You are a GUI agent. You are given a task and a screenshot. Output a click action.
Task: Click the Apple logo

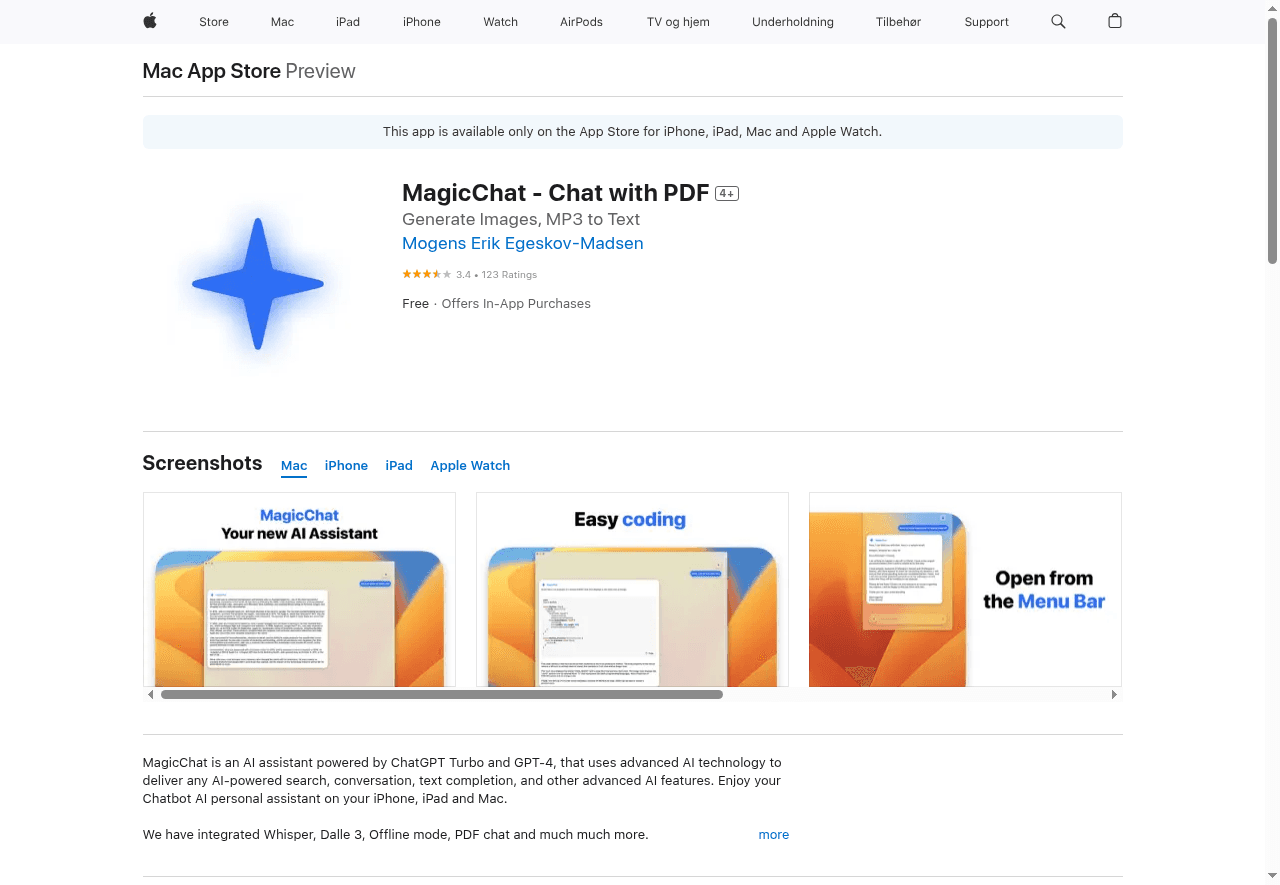149,21
